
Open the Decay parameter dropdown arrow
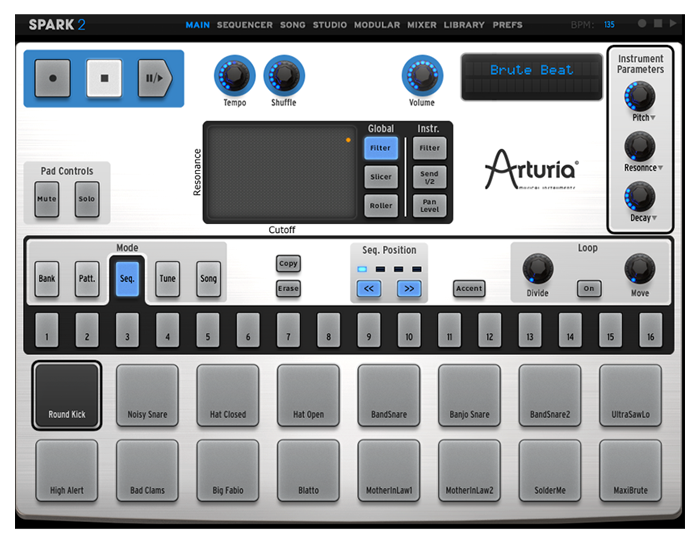coord(654,218)
